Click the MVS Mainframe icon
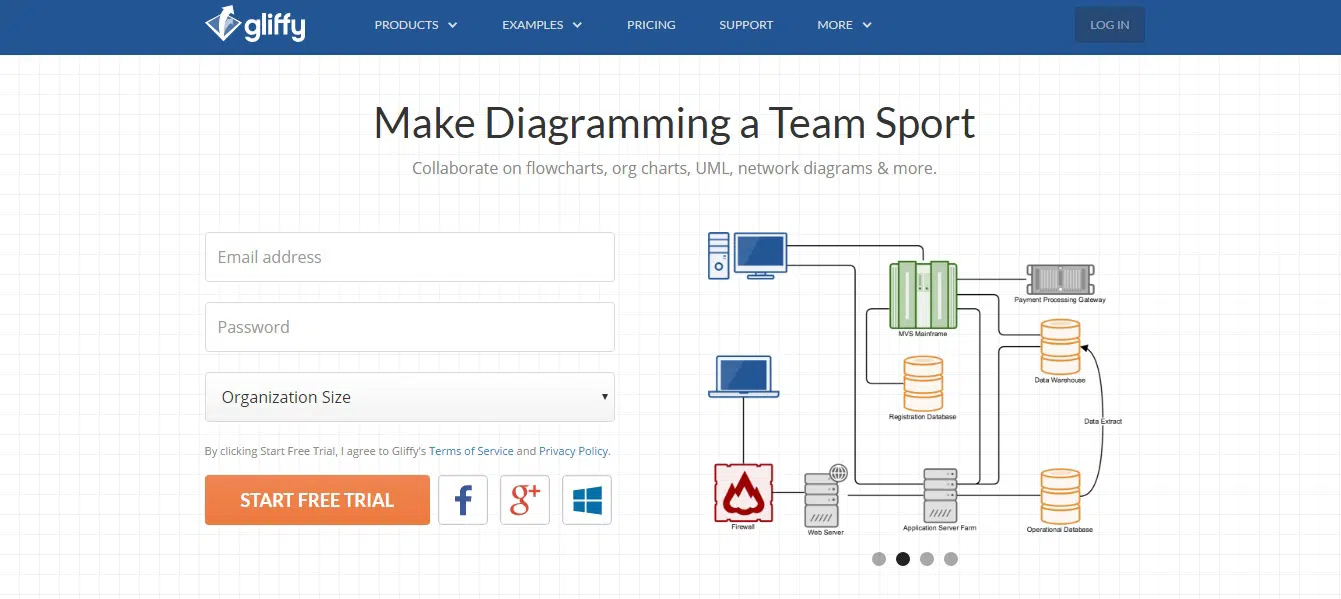 (923, 294)
